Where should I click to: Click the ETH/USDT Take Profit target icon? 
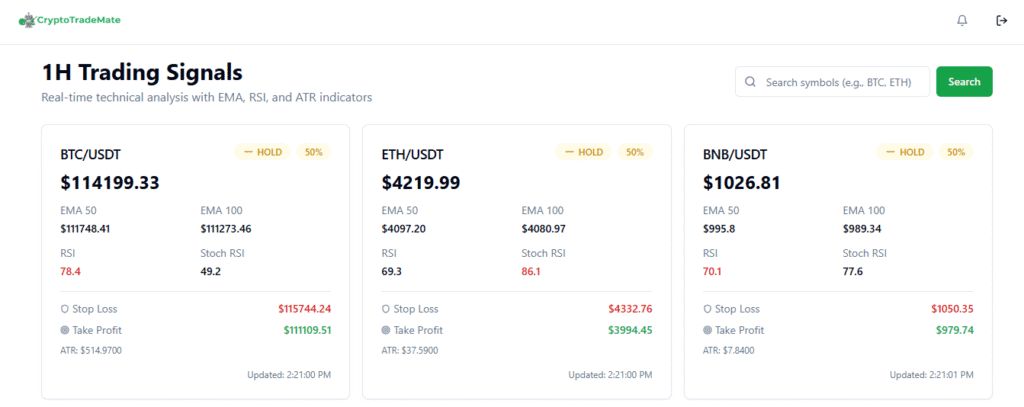tap(386, 330)
